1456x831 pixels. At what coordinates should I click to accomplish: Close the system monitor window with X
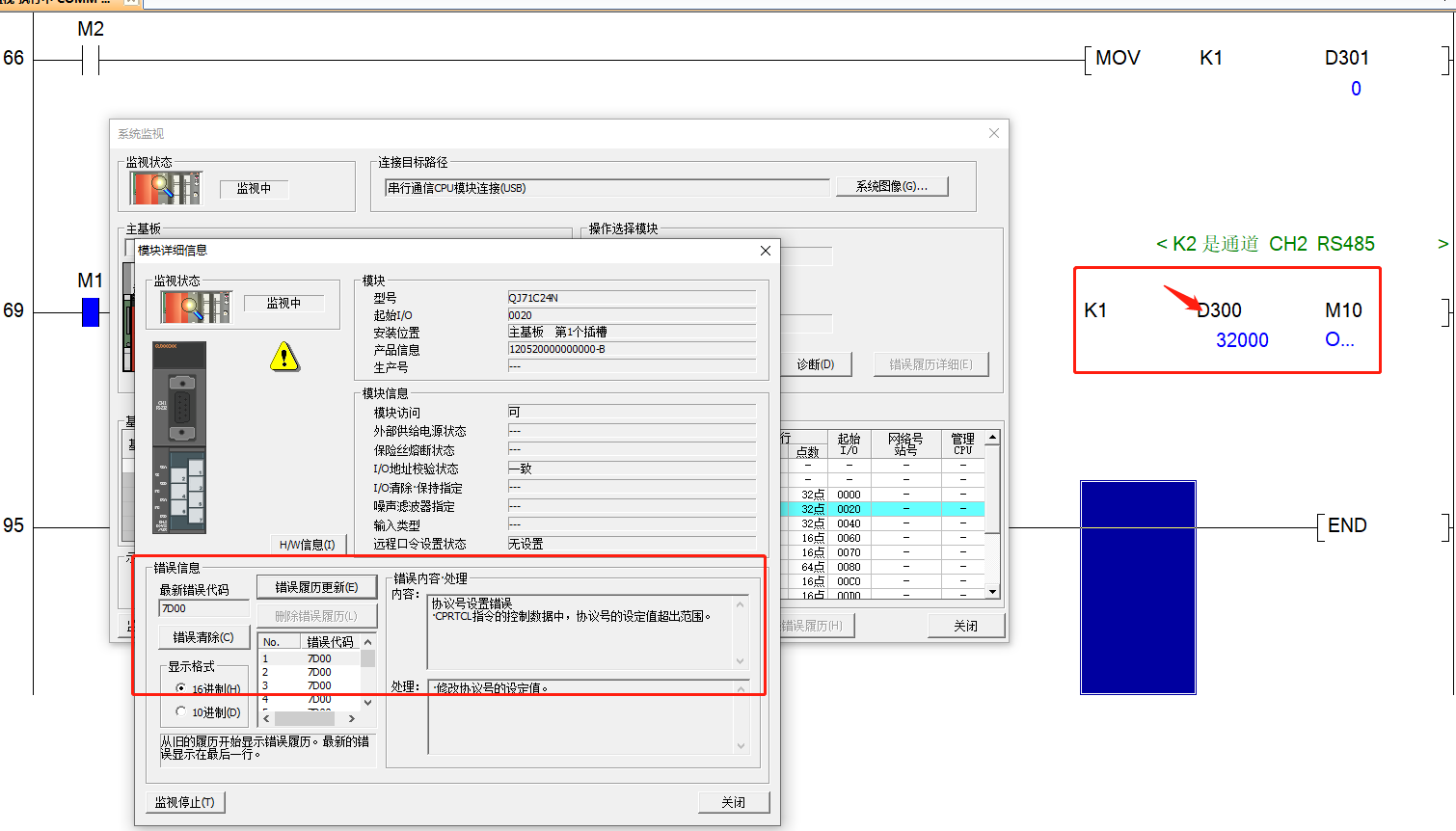[993, 133]
